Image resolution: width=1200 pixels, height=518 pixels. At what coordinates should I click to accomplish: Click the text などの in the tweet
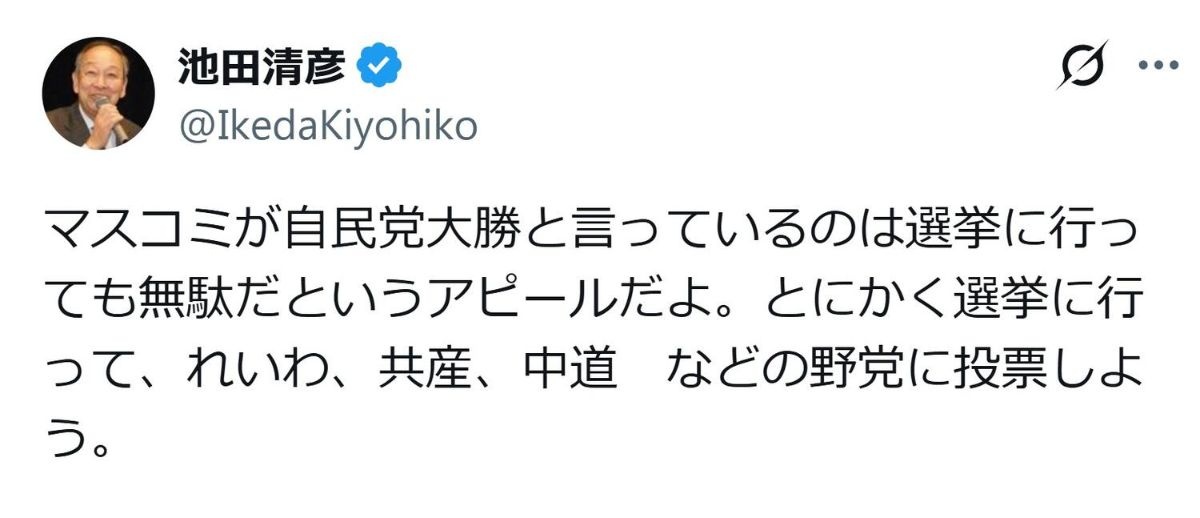[736, 369]
